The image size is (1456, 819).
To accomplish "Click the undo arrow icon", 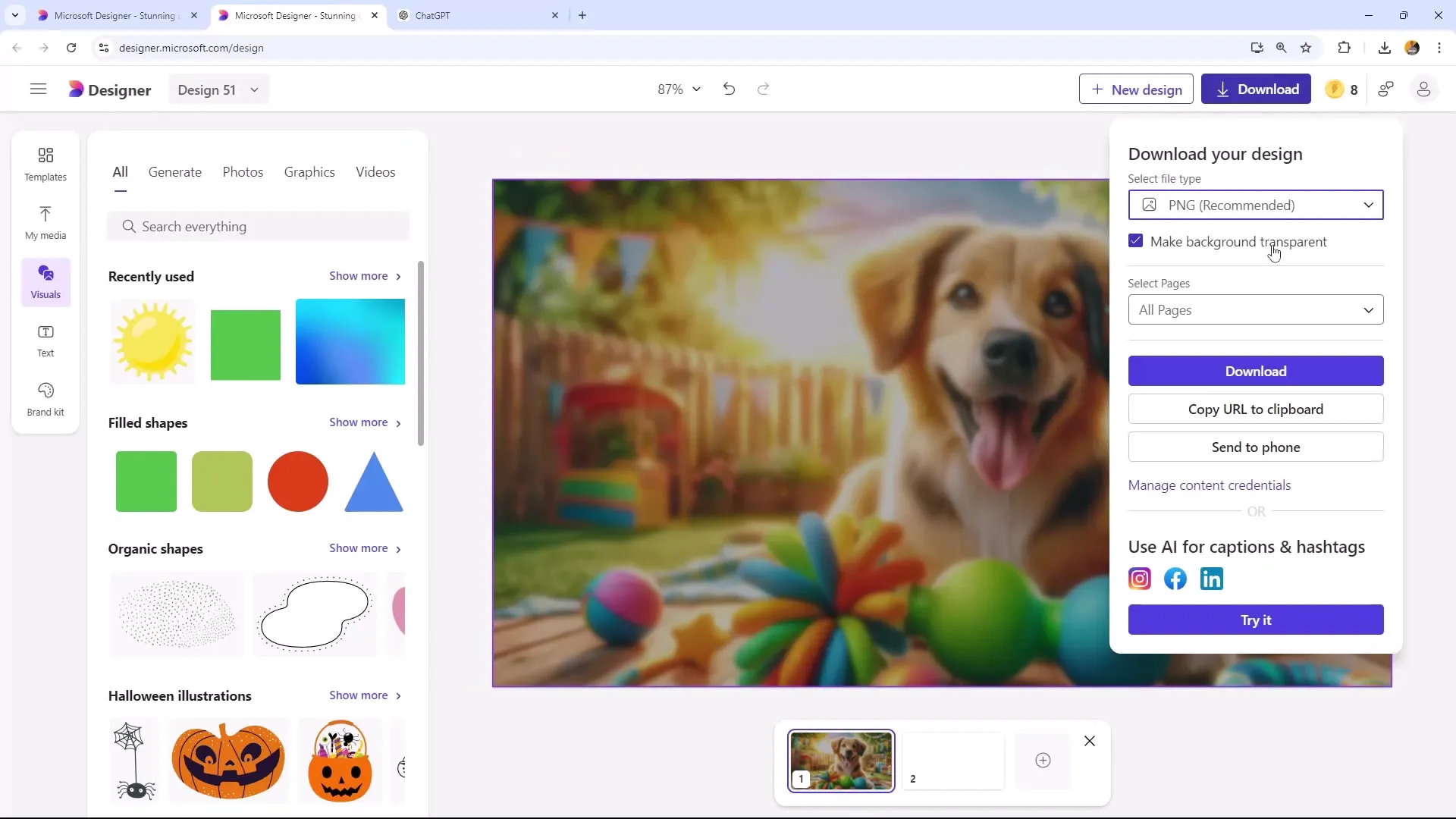I will (729, 89).
